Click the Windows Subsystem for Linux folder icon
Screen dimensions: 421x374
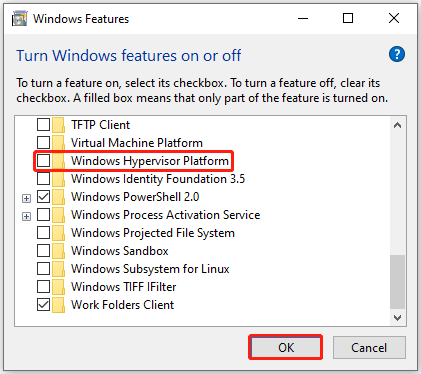tap(59, 269)
